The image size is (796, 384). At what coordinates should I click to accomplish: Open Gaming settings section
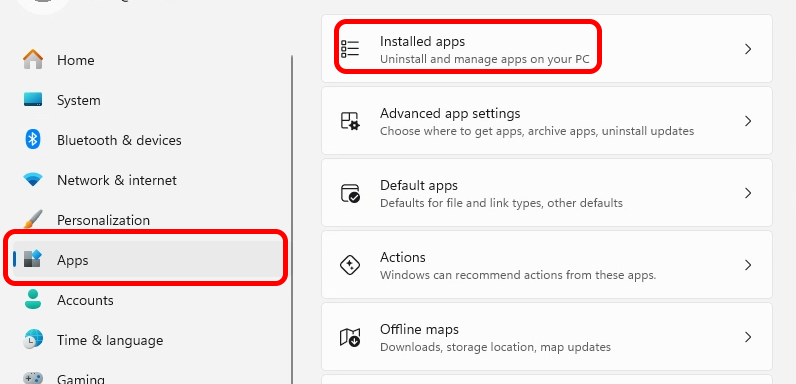click(x=81, y=379)
